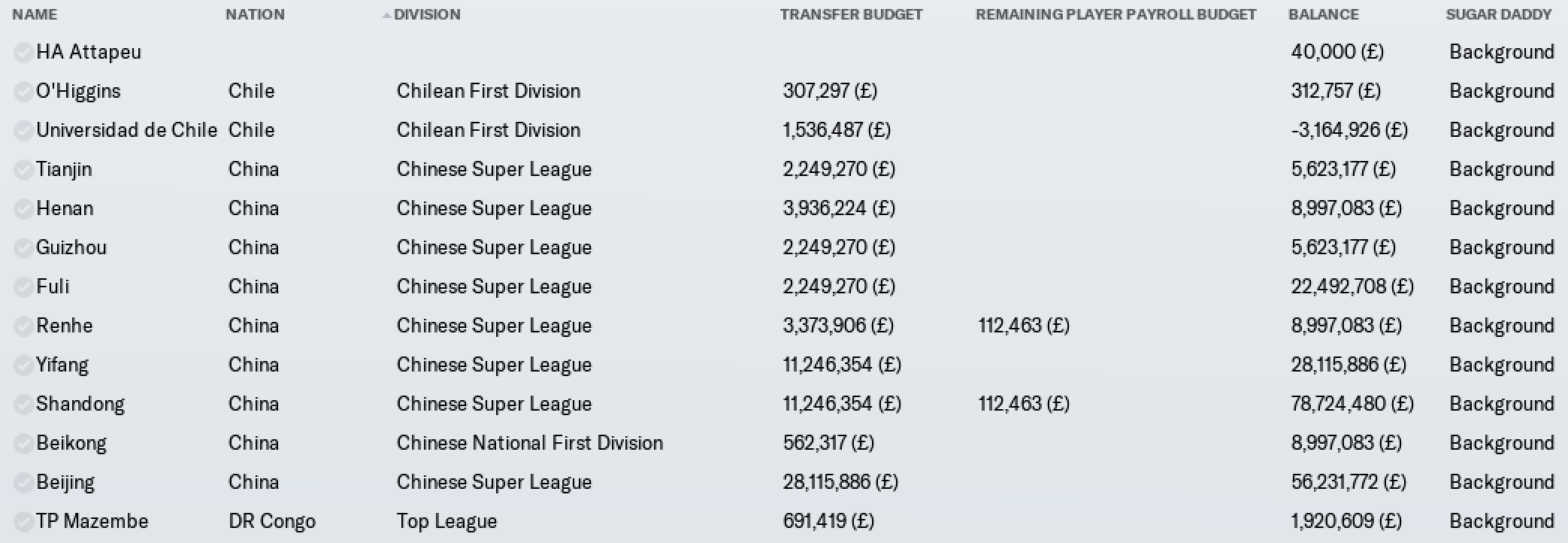
Task: Select Remaining Player Payroll Budget header
Action: coord(1115,14)
